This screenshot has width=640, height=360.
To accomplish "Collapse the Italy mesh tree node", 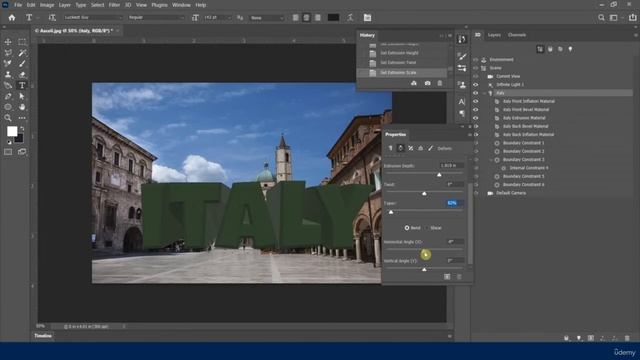I will click(484, 93).
